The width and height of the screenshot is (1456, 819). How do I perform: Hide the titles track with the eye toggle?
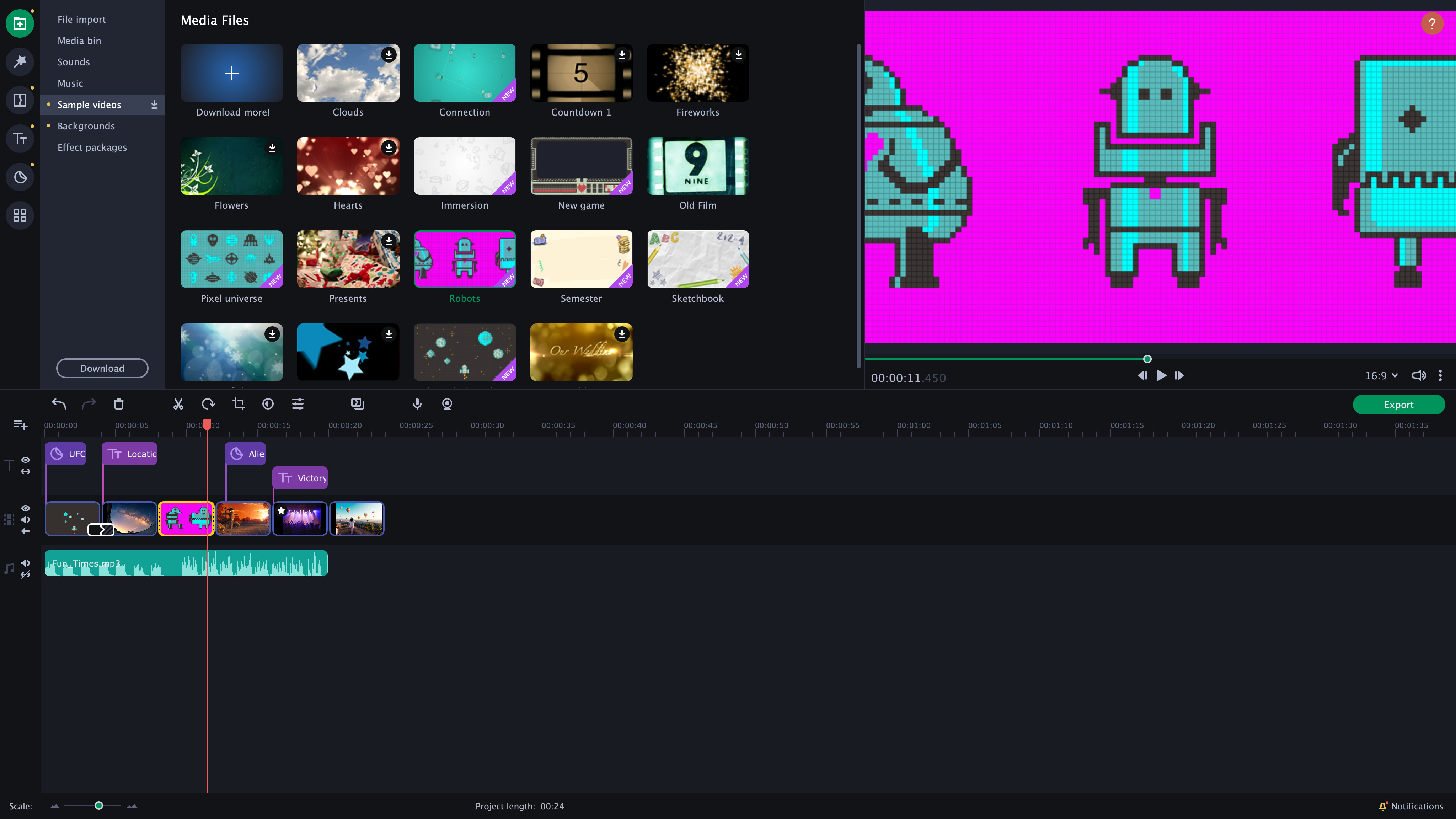coord(26,460)
